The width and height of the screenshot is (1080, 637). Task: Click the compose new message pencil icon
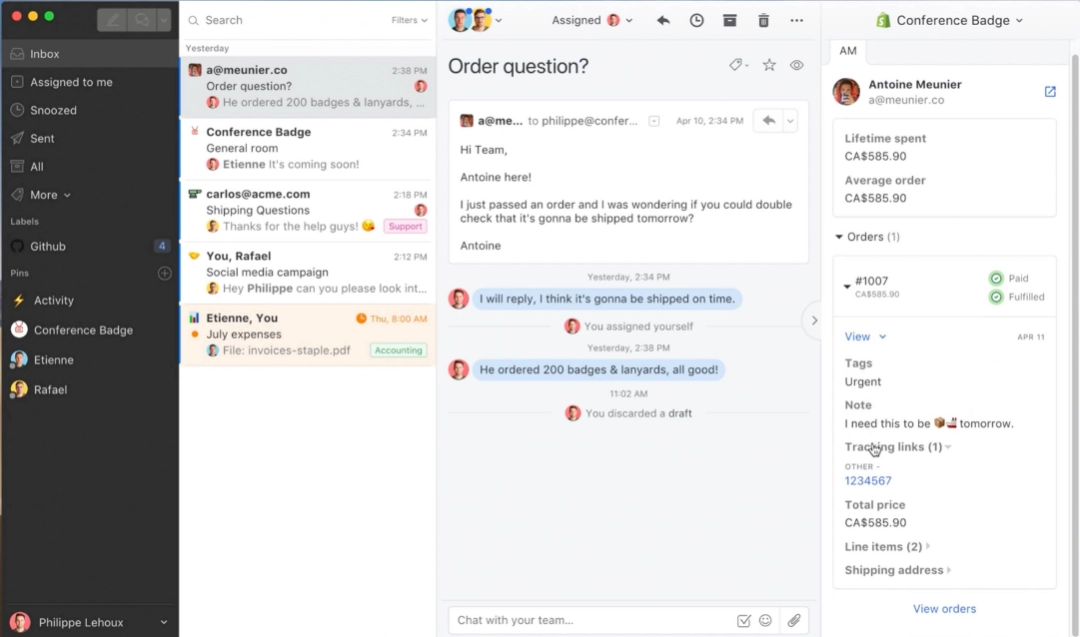(114, 18)
